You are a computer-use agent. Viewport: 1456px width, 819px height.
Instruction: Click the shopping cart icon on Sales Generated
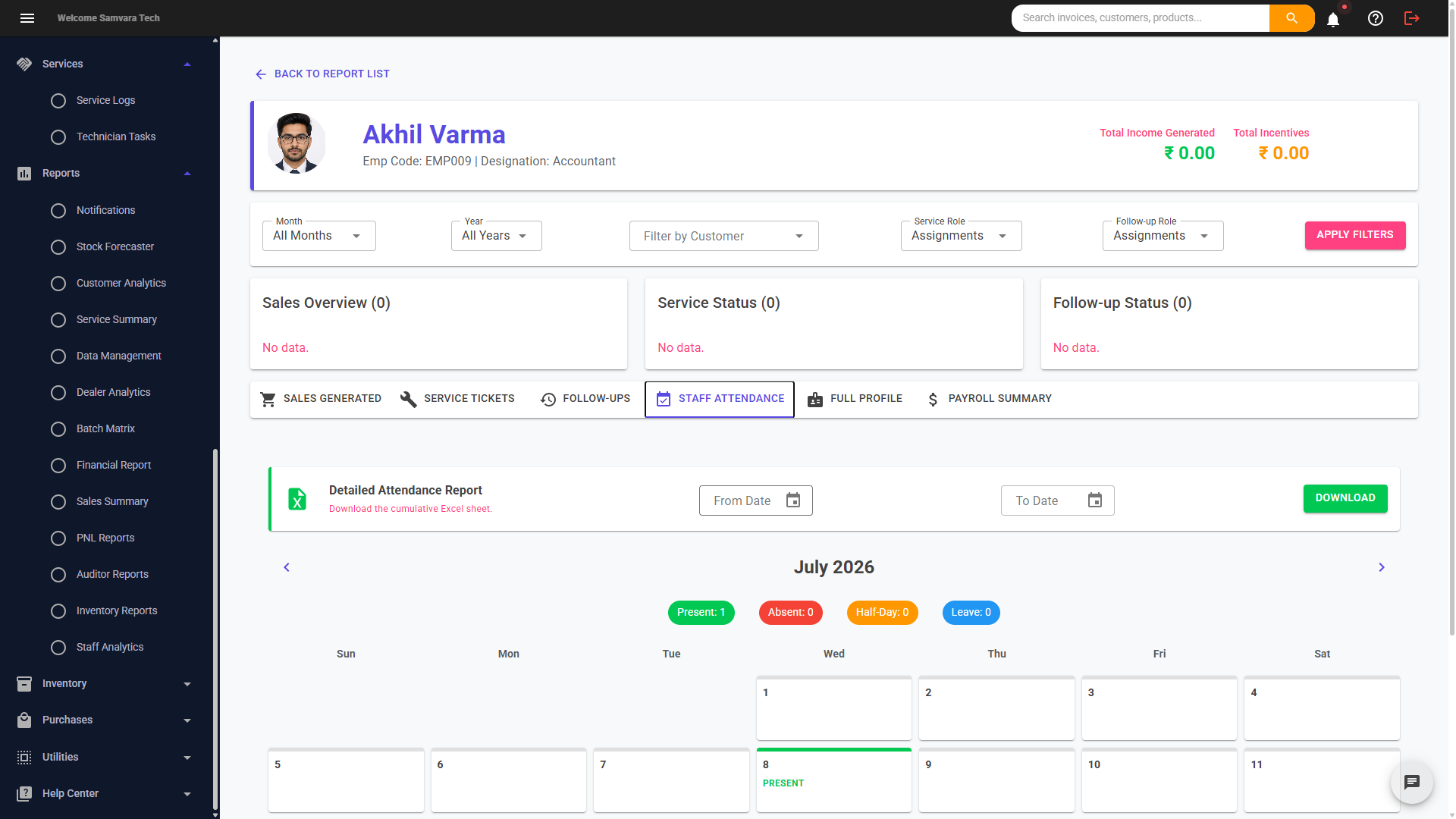pyautogui.click(x=268, y=399)
